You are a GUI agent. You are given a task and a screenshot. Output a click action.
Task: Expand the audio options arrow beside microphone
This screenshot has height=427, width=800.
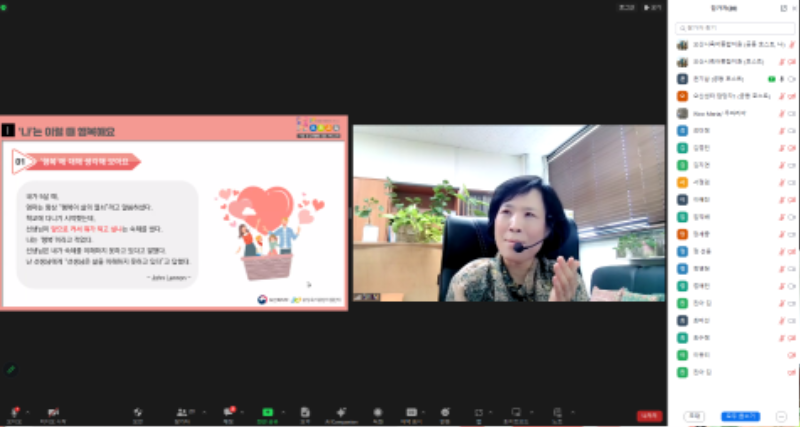coord(27,408)
